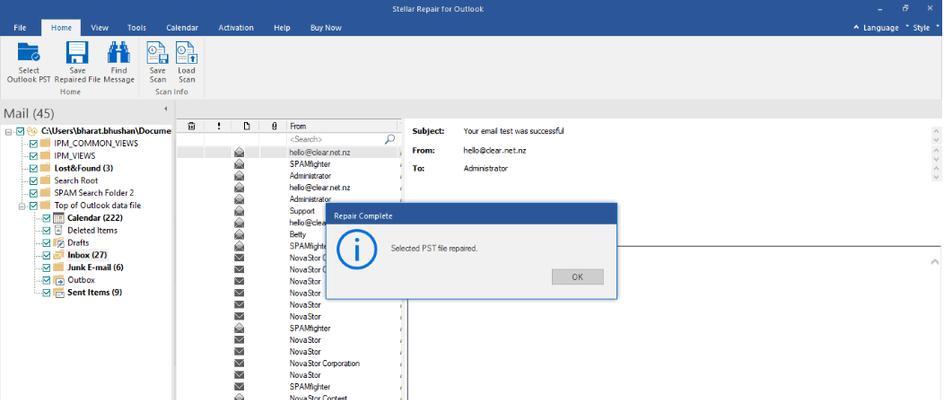The height and width of the screenshot is (400, 944).
Task: Uncheck the IPM_COMMON_VIEWS checkbox
Action: click(33, 143)
